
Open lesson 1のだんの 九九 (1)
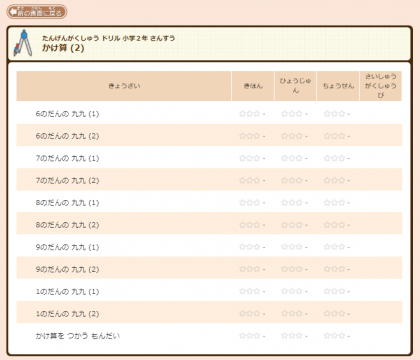coord(67,292)
